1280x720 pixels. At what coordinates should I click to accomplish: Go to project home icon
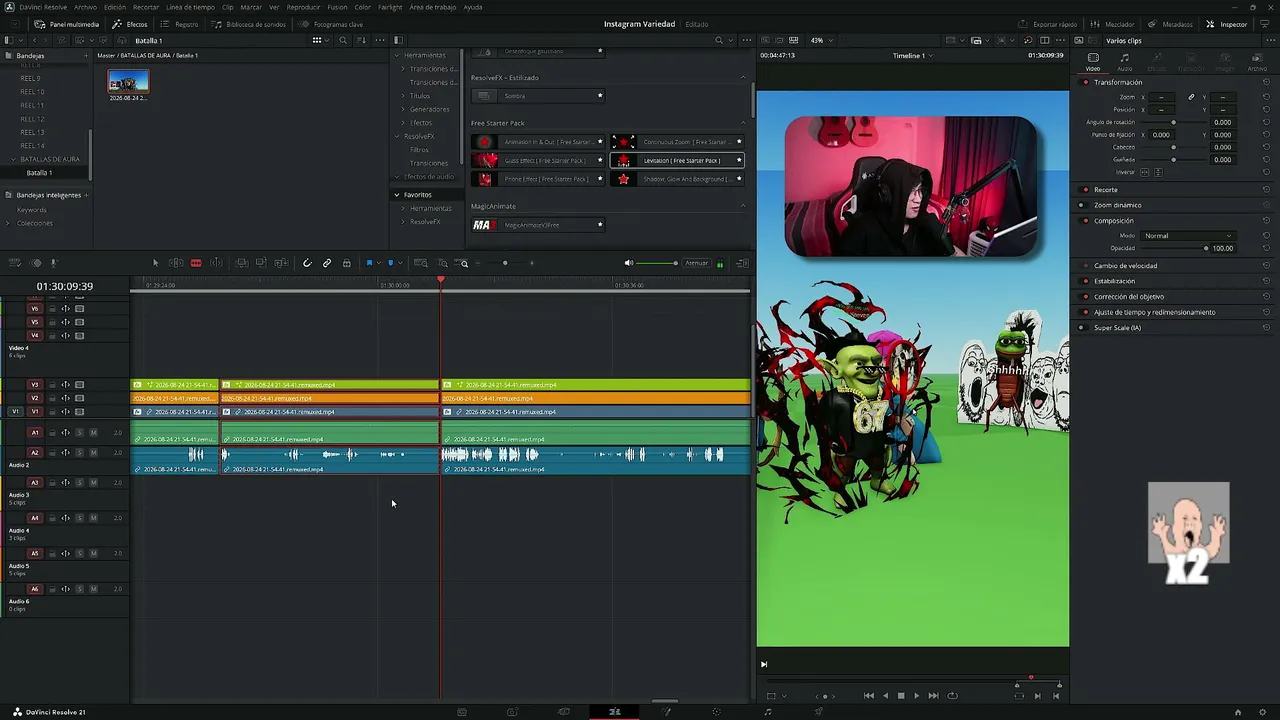tap(1238, 712)
